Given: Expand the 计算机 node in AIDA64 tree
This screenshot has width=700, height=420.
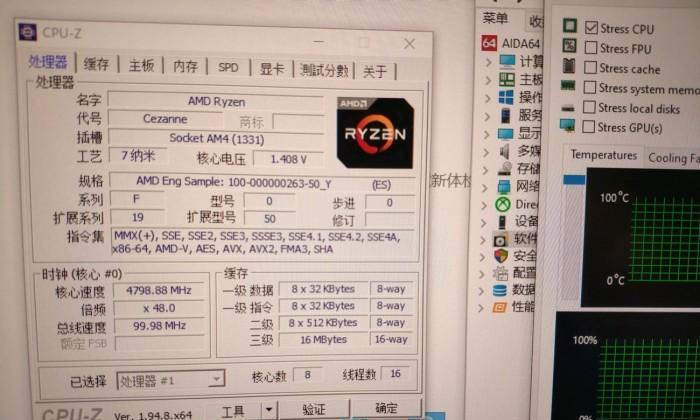Looking at the screenshot, I should [x=488, y=62].
